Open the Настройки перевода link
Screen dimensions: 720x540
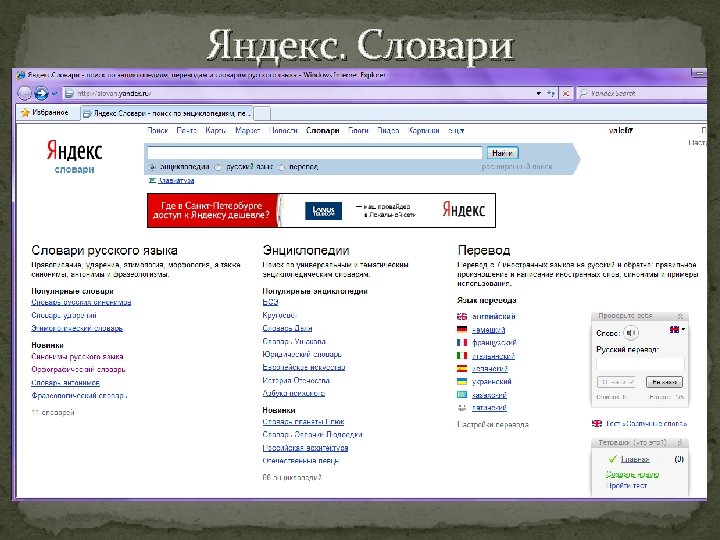click(x=493, y=424)
